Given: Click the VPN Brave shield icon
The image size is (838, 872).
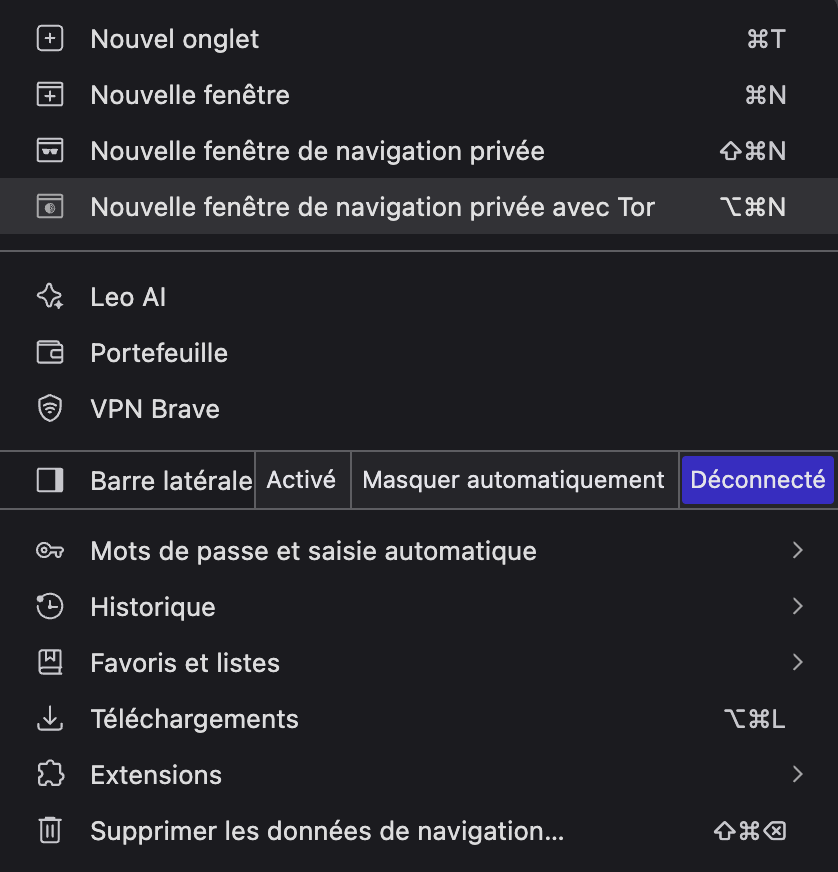Looking at the screenshot, I should click(x=49, y=409).
